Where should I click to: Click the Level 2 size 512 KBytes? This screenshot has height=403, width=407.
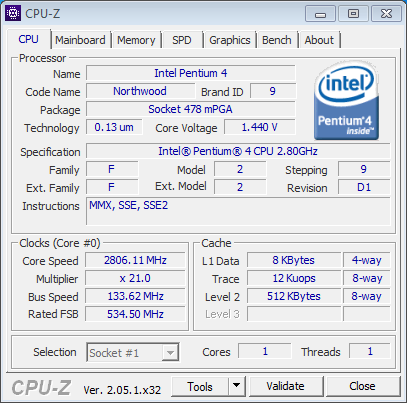click(x=294, y=296)
